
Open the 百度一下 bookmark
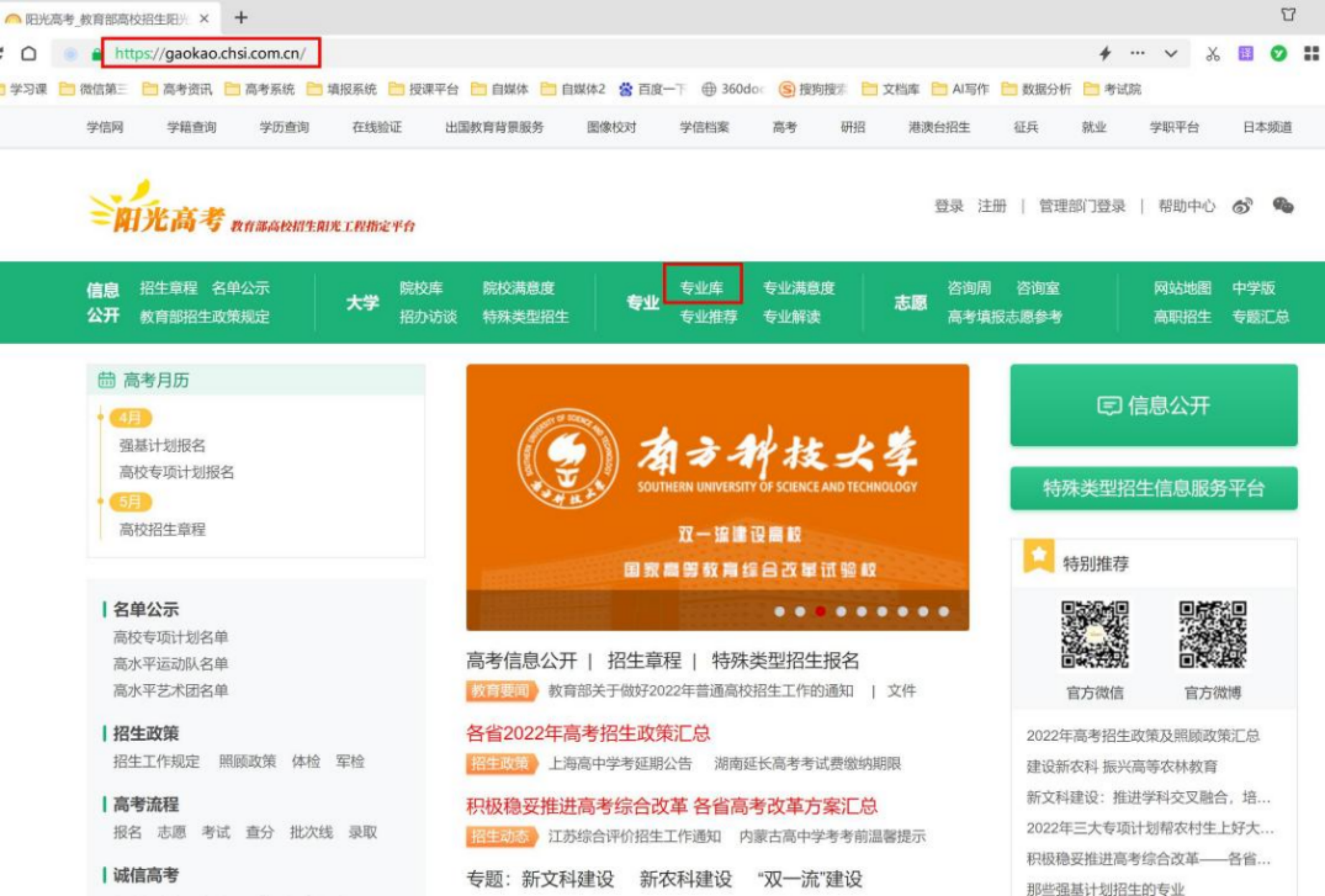(652, 89)
